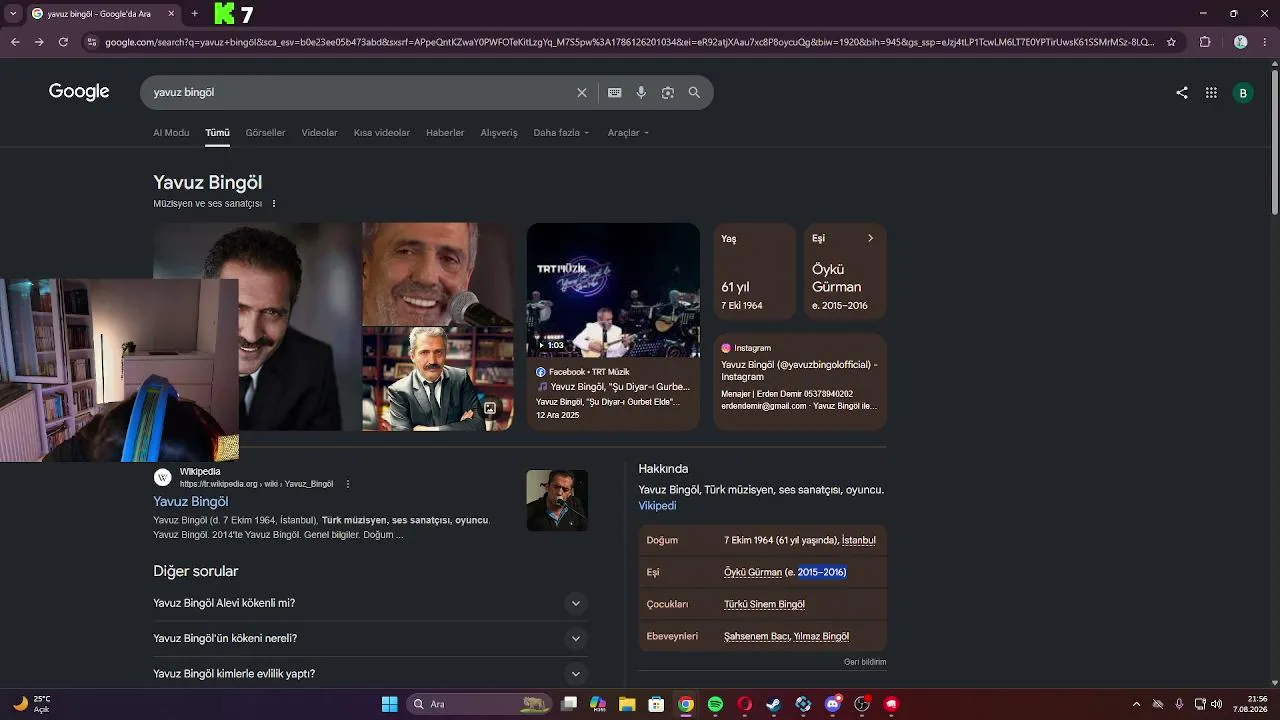The height and width of the screenshot is (720, 1280).
Task: Open the Yılmaz Bingöl parent link
Action: (821, 637)
